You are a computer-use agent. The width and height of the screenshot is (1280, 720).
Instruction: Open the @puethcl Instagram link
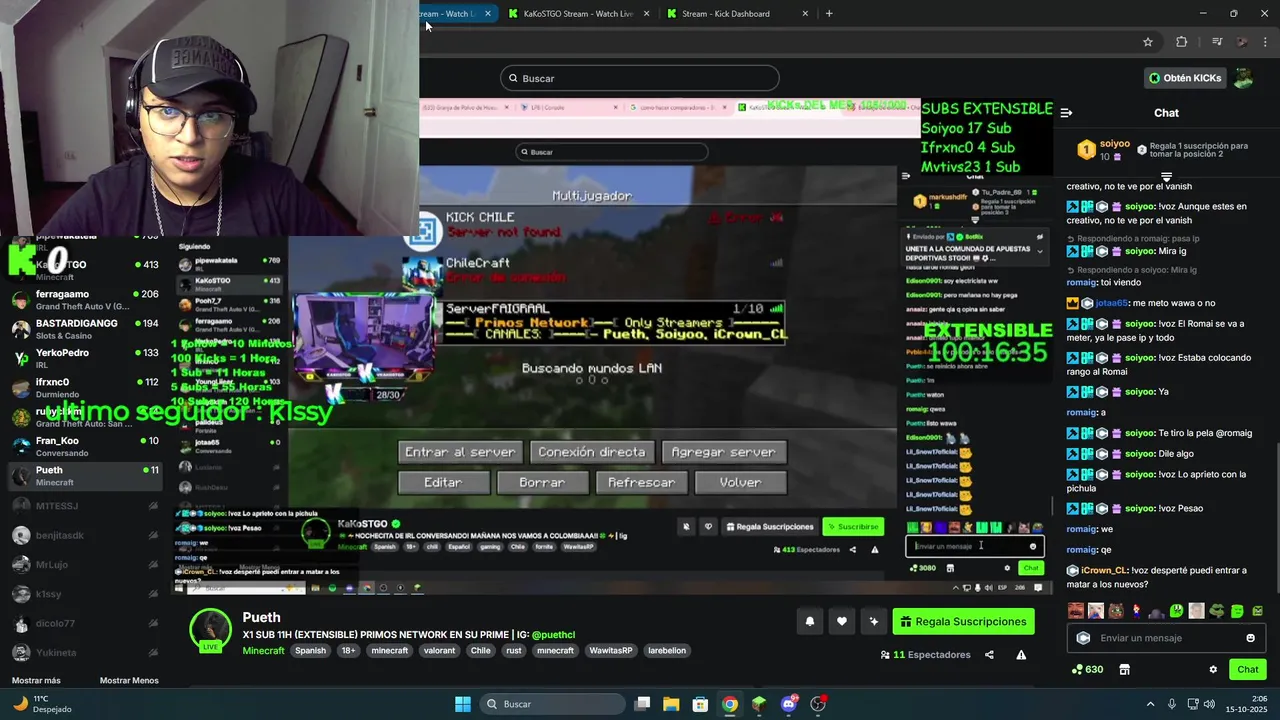pyautogui.click(x=553, y=635)
